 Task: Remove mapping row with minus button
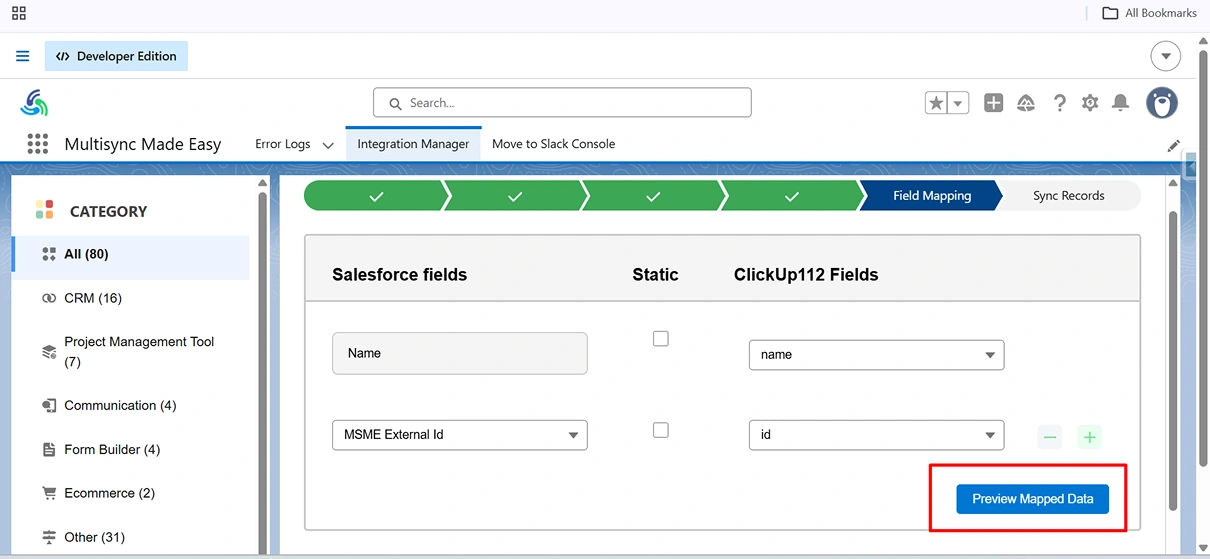pyautogui.click(x=1050, y=437)
